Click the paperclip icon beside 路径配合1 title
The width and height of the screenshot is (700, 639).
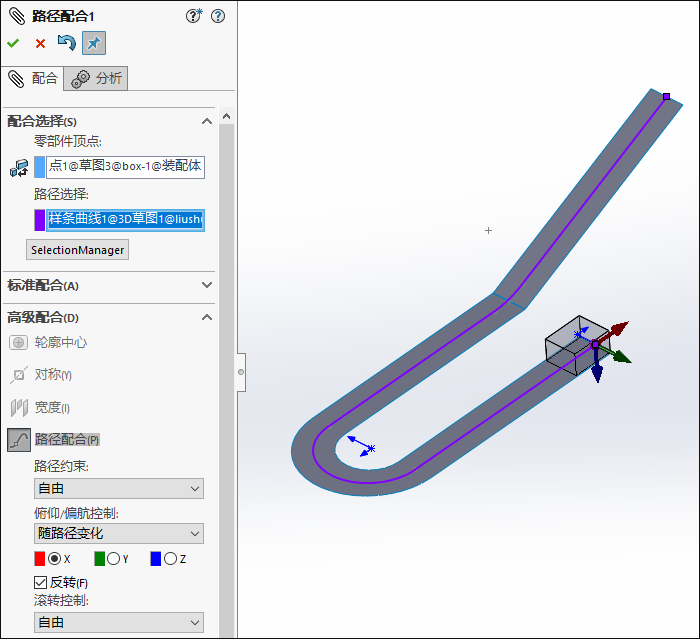(x=17, y=16)
